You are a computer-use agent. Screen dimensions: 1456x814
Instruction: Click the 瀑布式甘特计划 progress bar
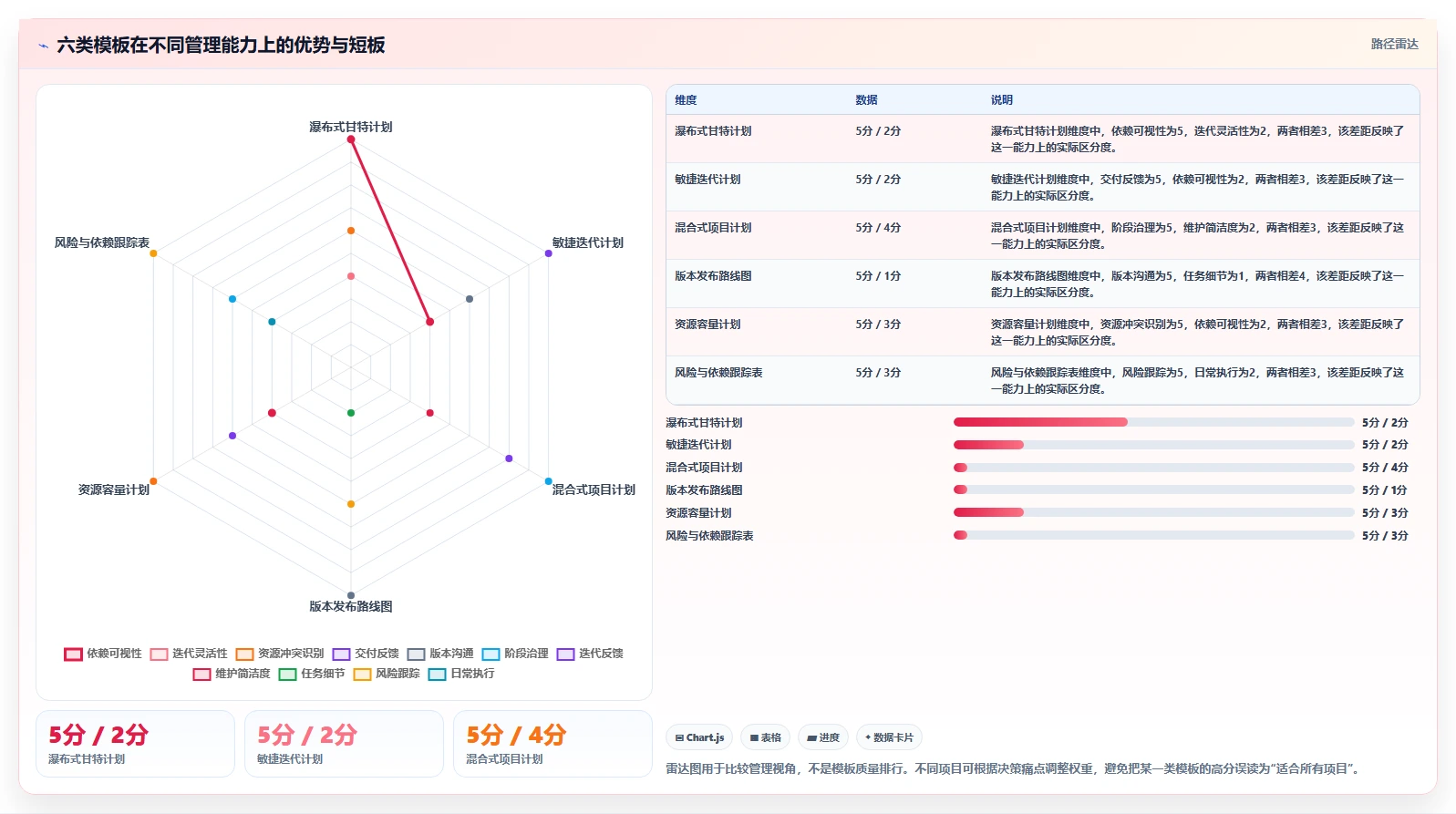[x=1153, y=422]
